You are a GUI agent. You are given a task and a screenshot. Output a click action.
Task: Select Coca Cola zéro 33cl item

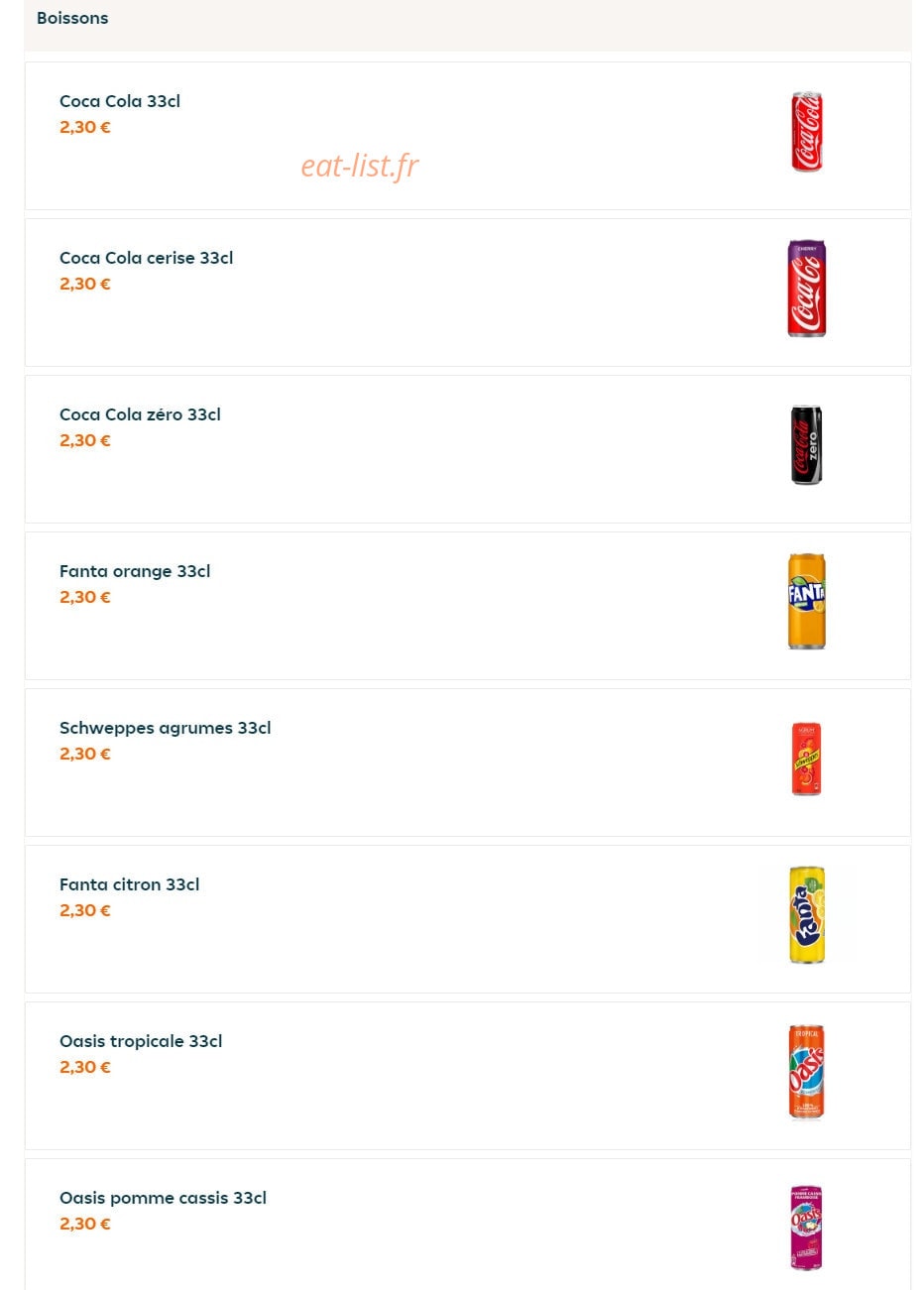[140, 414]
